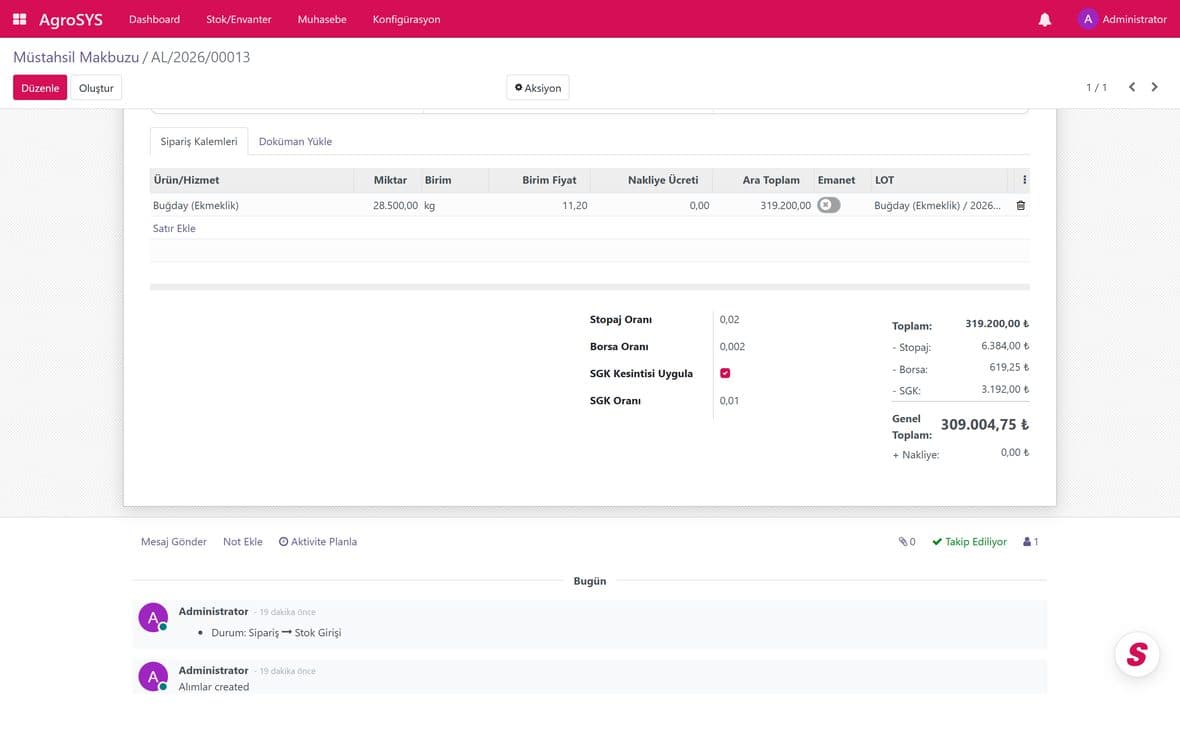The height and width of the screenshot is (738, 1180).
Task: Click Mesaj Gönder in the chatter
Action: (174, 542)
